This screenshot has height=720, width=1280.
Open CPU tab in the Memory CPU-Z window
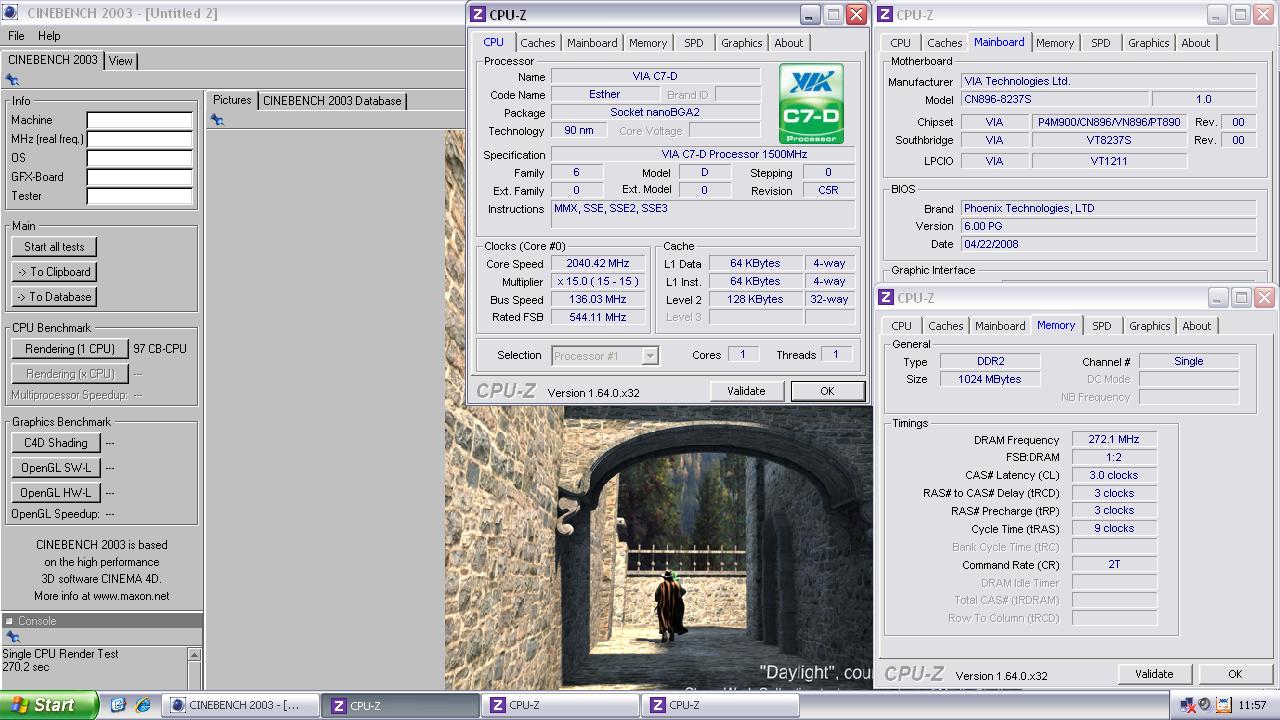click(902, 326)
